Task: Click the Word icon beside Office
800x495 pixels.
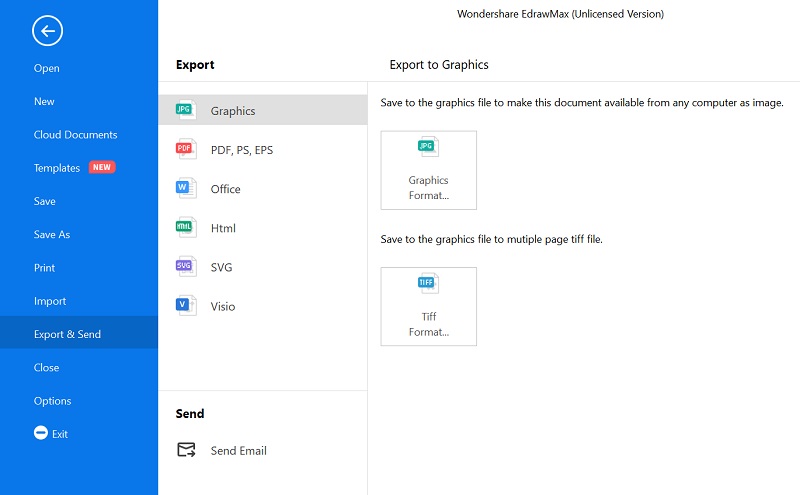Action: tap(186, 188)
